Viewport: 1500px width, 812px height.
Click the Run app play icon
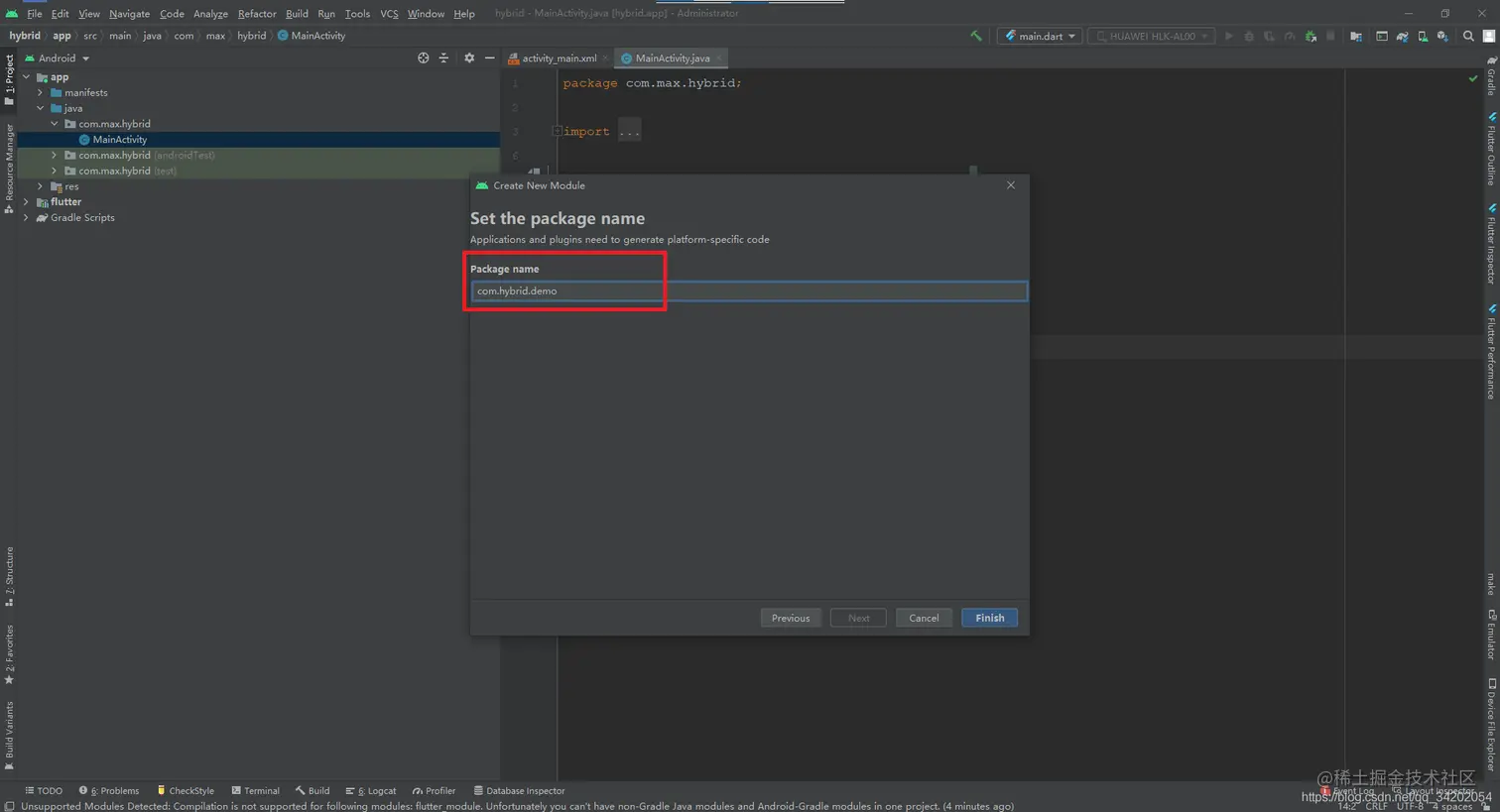pos(1228,36)
